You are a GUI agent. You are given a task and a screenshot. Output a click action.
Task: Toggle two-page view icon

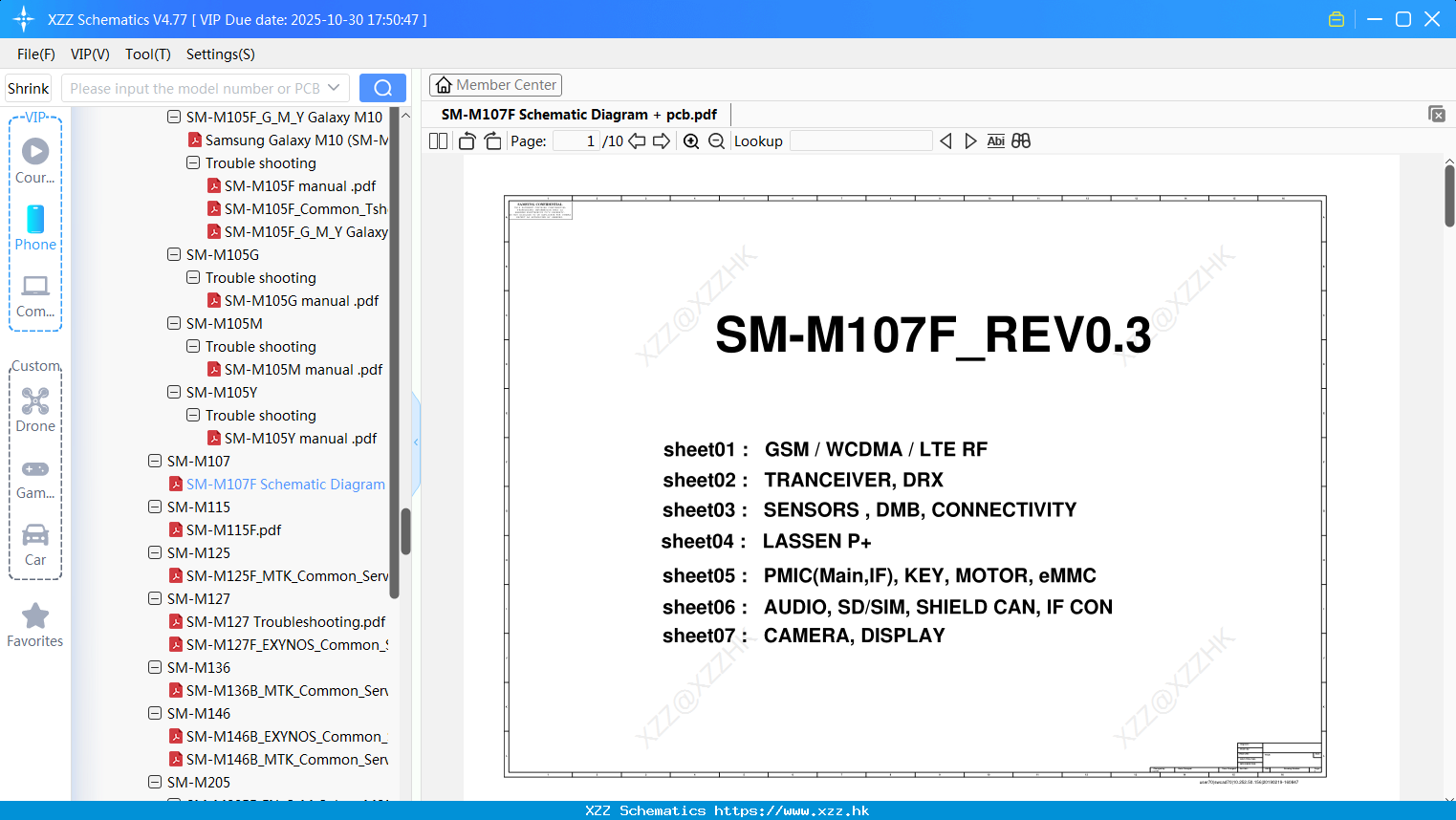[438, 140]
